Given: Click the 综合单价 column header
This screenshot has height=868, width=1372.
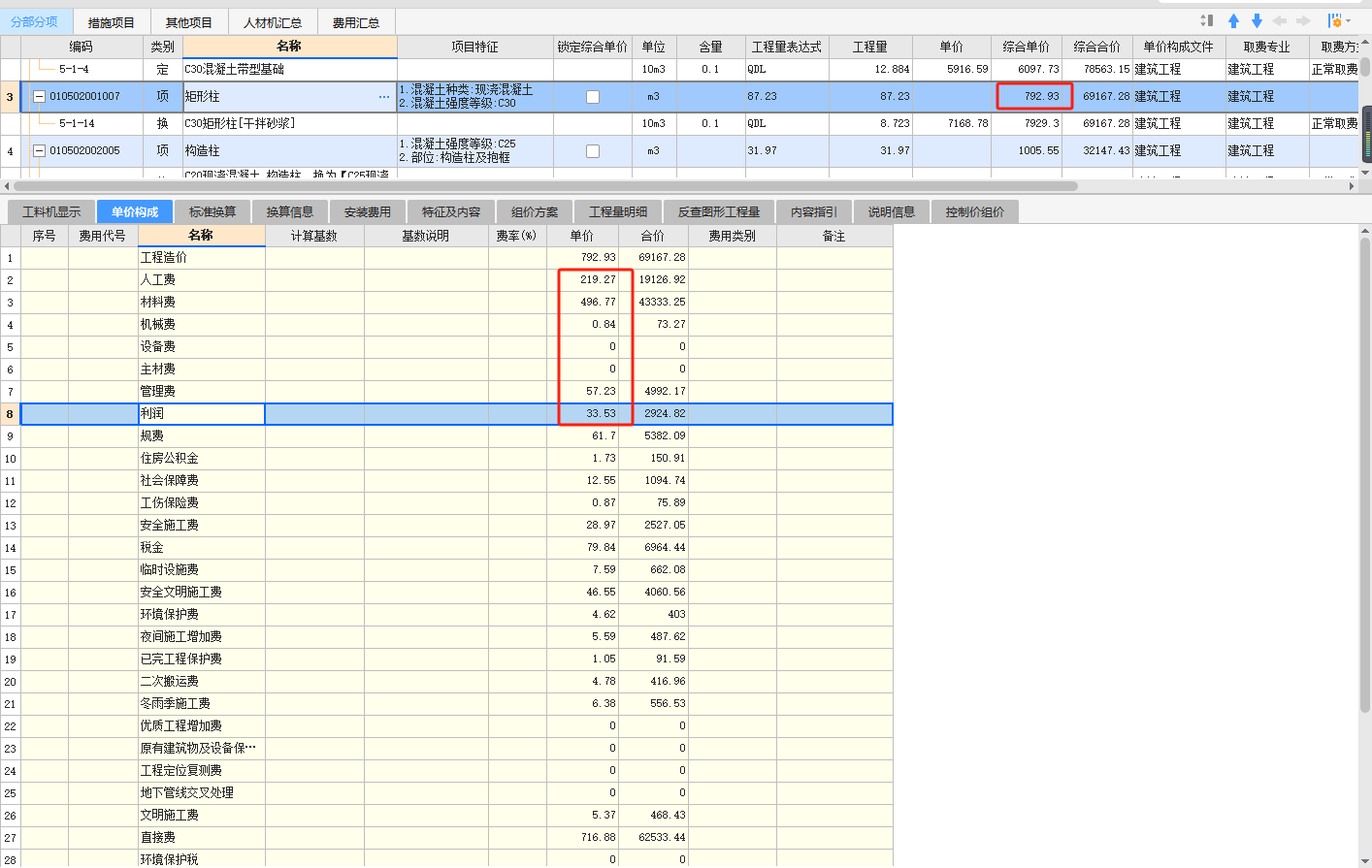Looking at the screenshot, I should pyautogui.click(x=1027, y=47).
